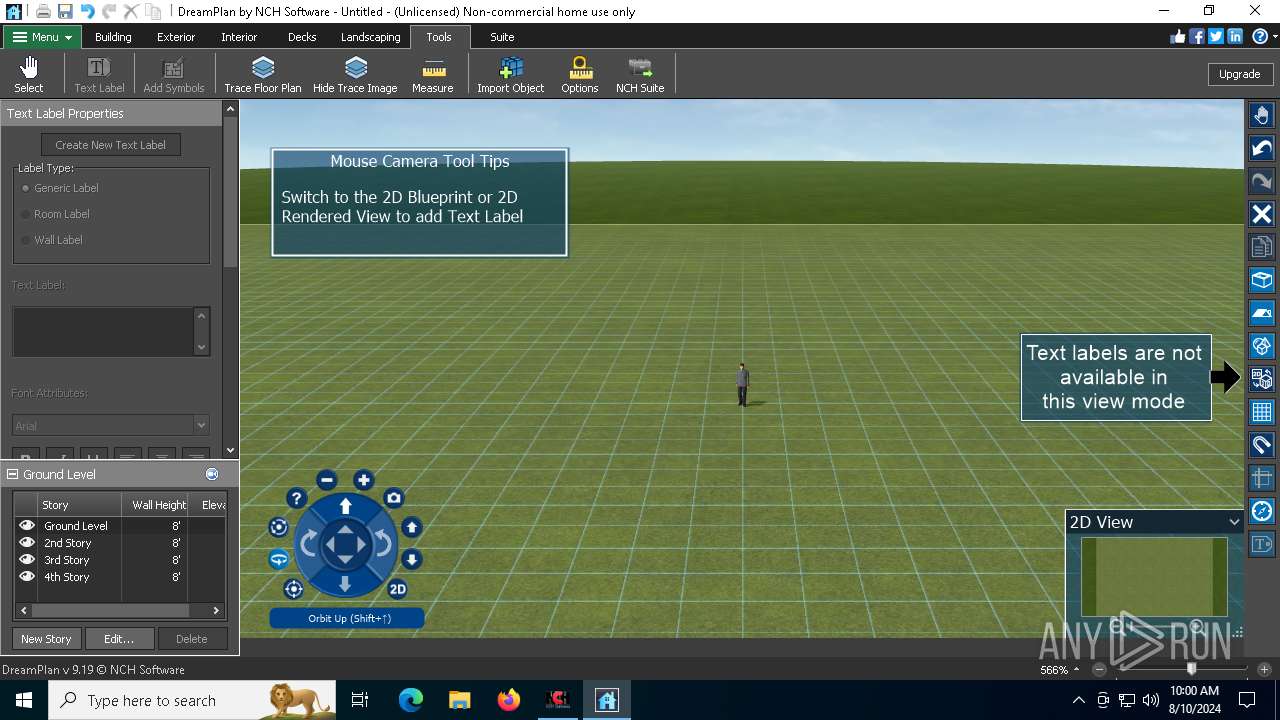Viewport: 1280px width, 720px height.
Task: Click Edit... story button
Action: (119, 639)
